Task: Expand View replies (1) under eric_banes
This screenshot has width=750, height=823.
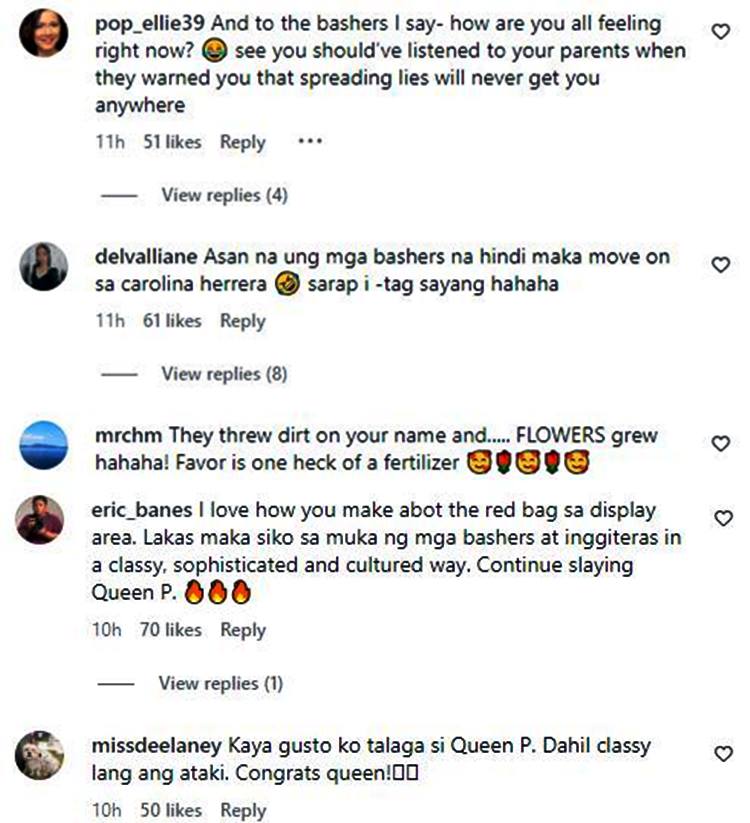Action: click(x=220, y=684)
